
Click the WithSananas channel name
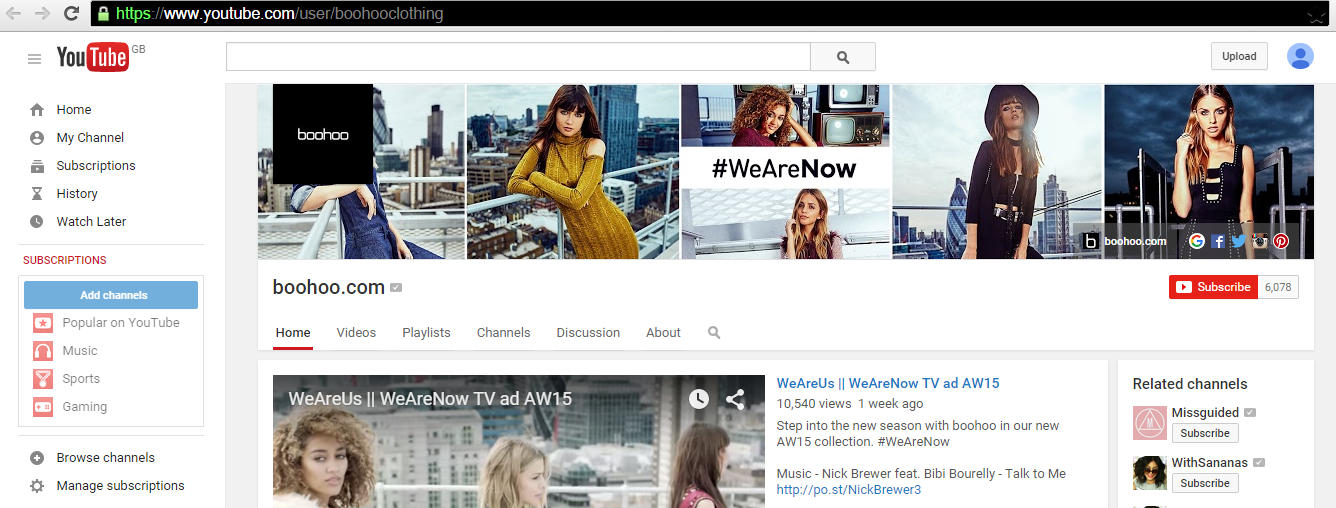pyautogui.click(x=1210, y=463)
